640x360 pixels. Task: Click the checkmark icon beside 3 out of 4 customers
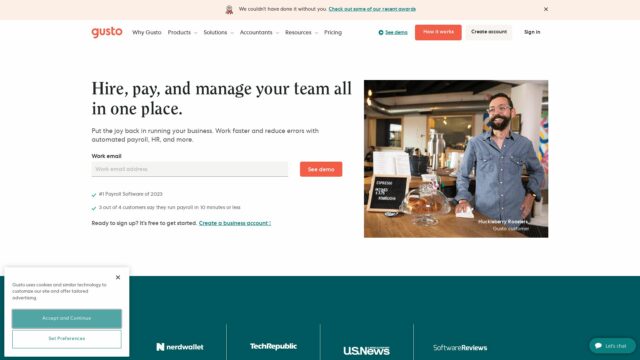94,208
